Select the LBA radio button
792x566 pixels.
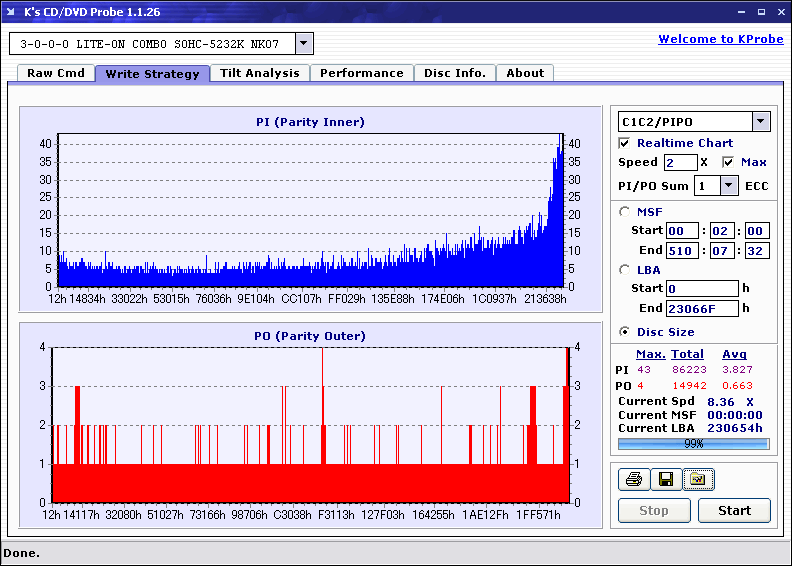point(625,269)
